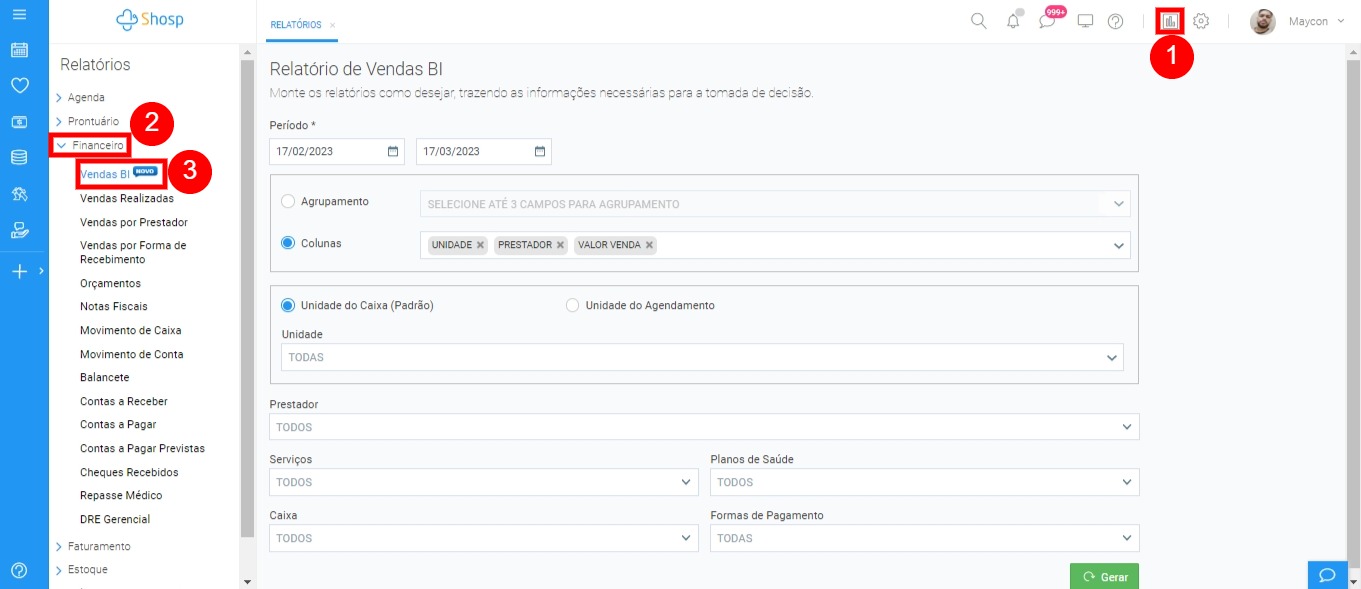Expand the Colunas dropdown arrow

(1118, 245)
